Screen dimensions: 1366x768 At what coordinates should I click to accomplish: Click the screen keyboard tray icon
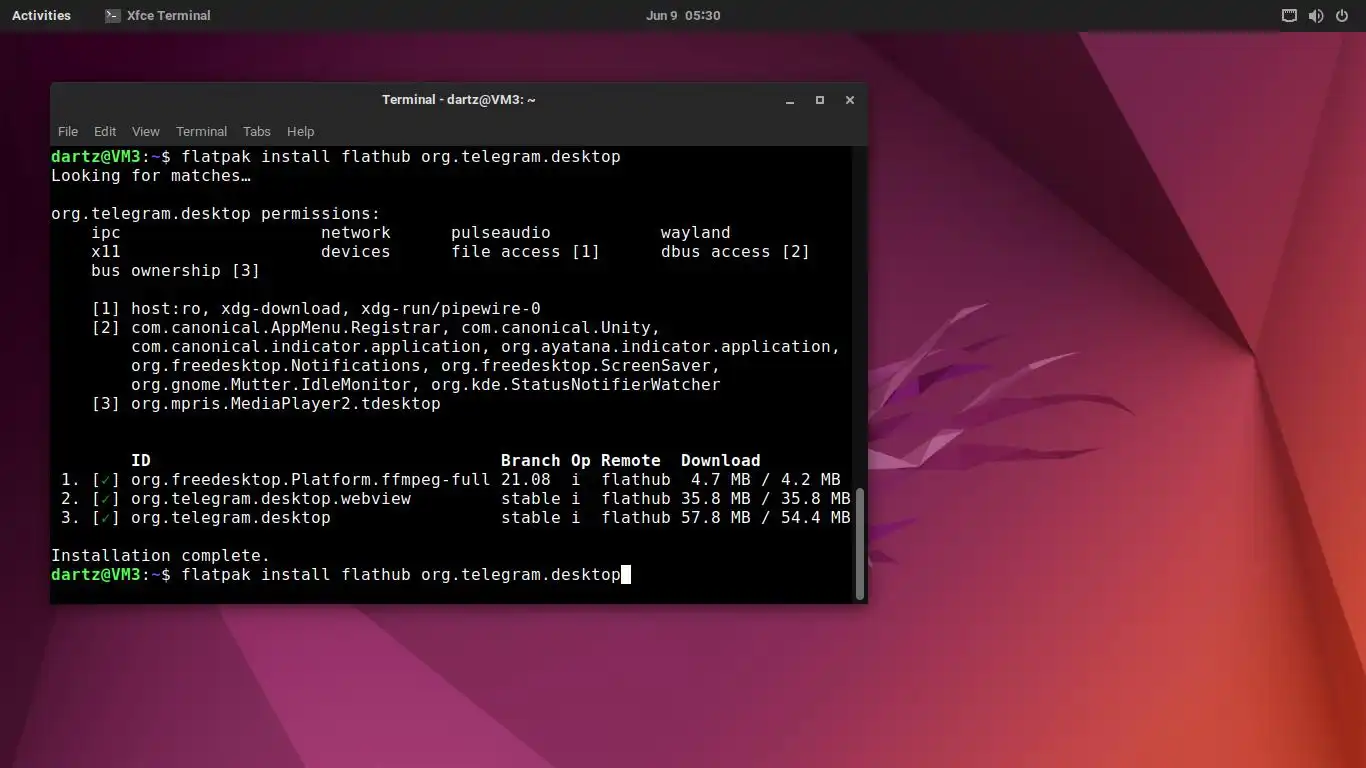pos(1289,15)
